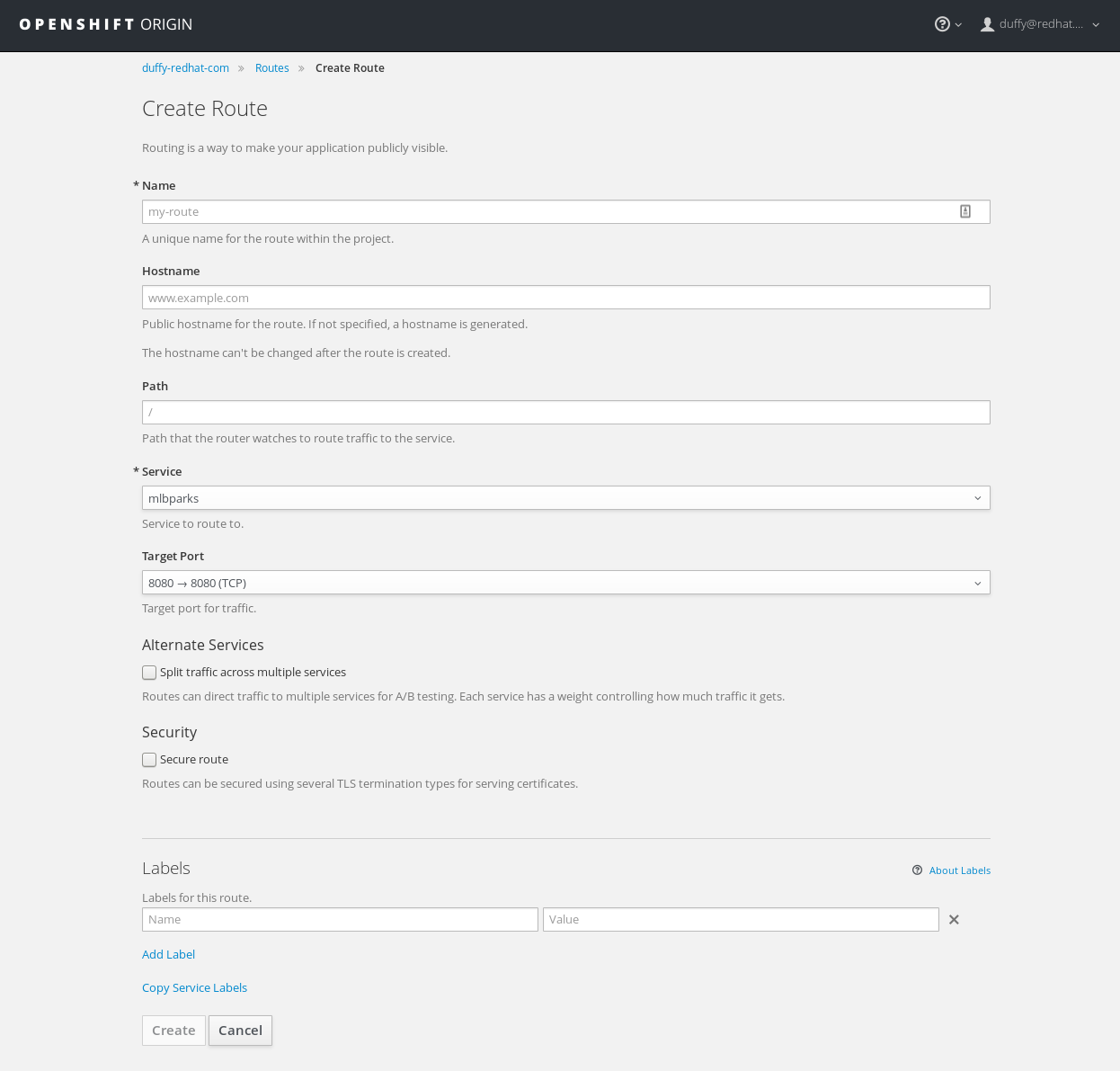This screenshot has width=1120, height=1071.
Task: Open the help question mark icon
Action: [940, 23]
